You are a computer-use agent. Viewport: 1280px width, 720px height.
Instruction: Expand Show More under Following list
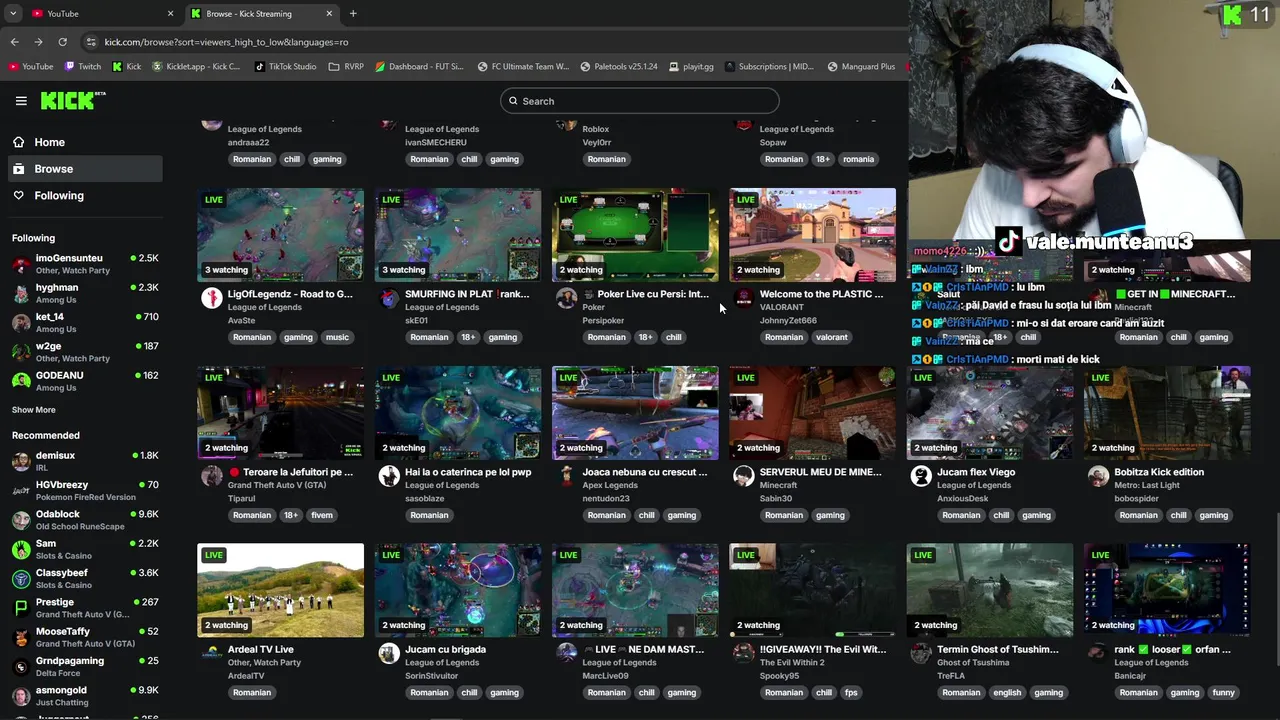pyautogui.click(x=34, y=410)
